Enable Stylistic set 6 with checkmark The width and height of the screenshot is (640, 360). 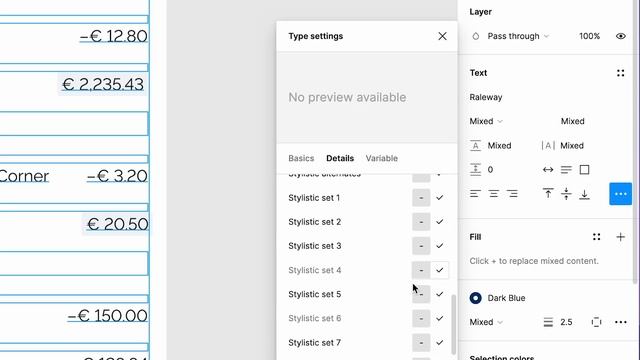[439, 318]
